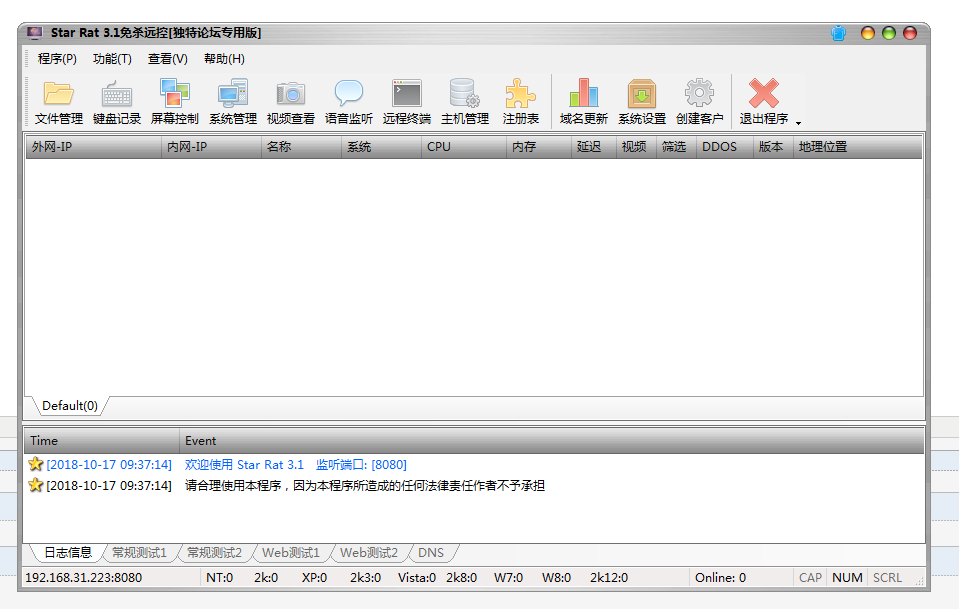This screenshot has width=959, height=609.
Task: Click the W7:0 status bar counter
Action: tap(508, 578)
